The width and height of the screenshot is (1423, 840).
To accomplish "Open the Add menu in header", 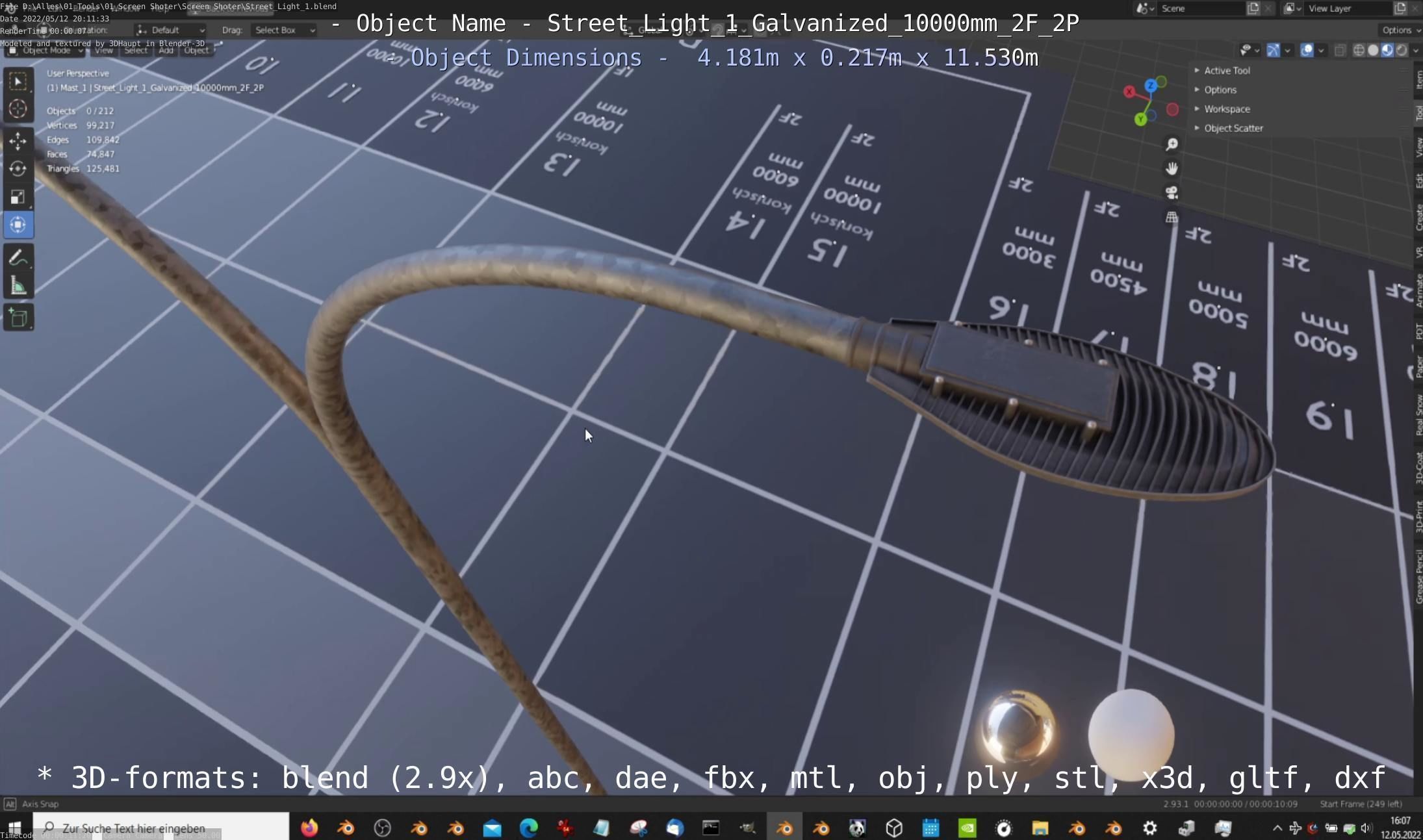I will (166, 50).
